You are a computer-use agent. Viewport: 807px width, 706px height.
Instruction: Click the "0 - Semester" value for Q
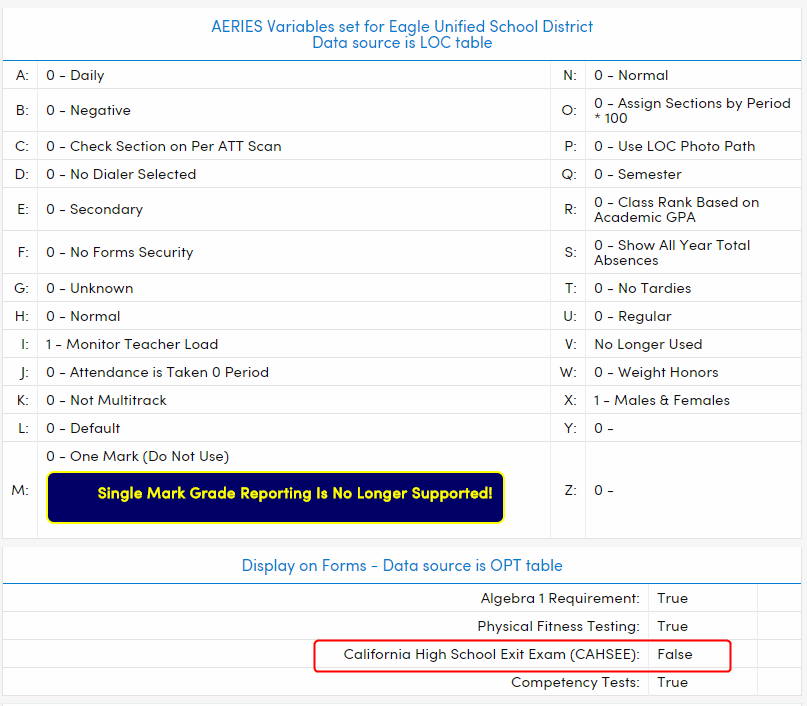(640, 173)
